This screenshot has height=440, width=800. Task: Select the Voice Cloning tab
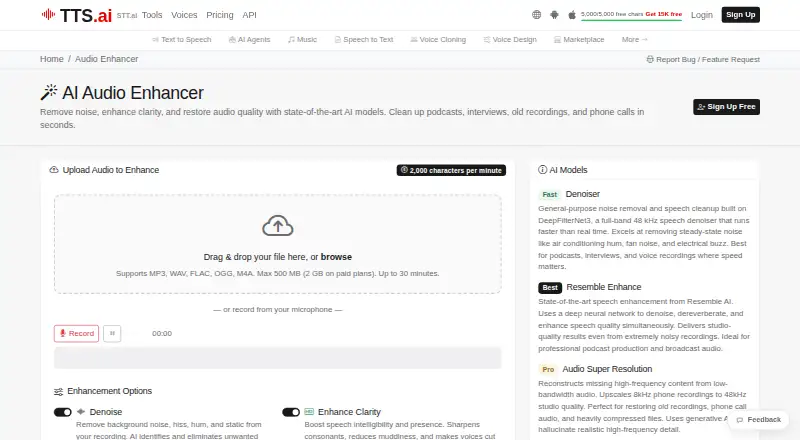tap(438, 39)
